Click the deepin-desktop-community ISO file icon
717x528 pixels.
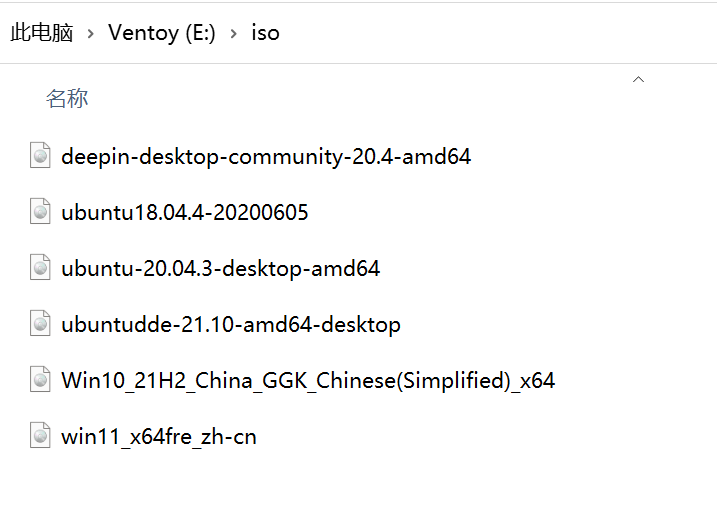40,155
